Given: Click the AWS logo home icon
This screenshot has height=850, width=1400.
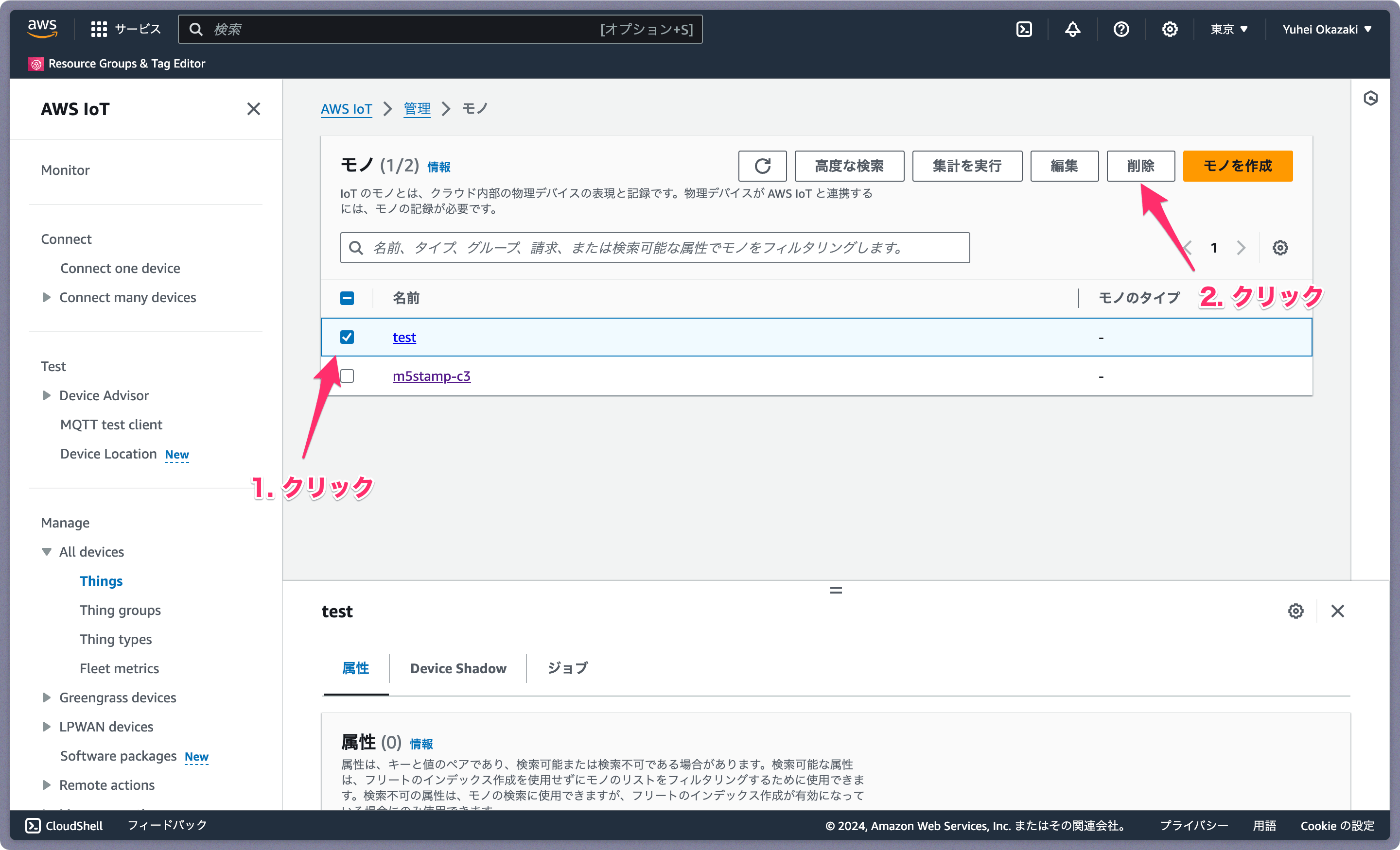Looking at the screenshot, I should [43, 29].
